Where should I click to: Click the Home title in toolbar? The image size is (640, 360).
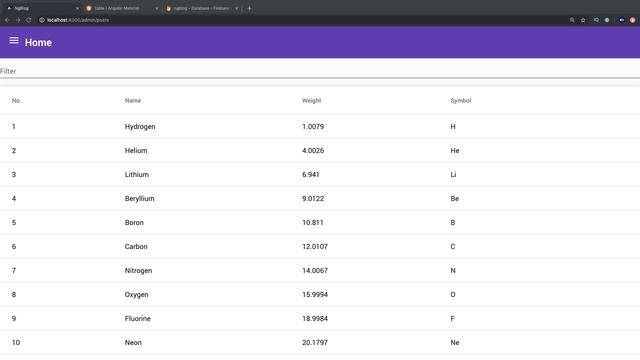[38, 42]
